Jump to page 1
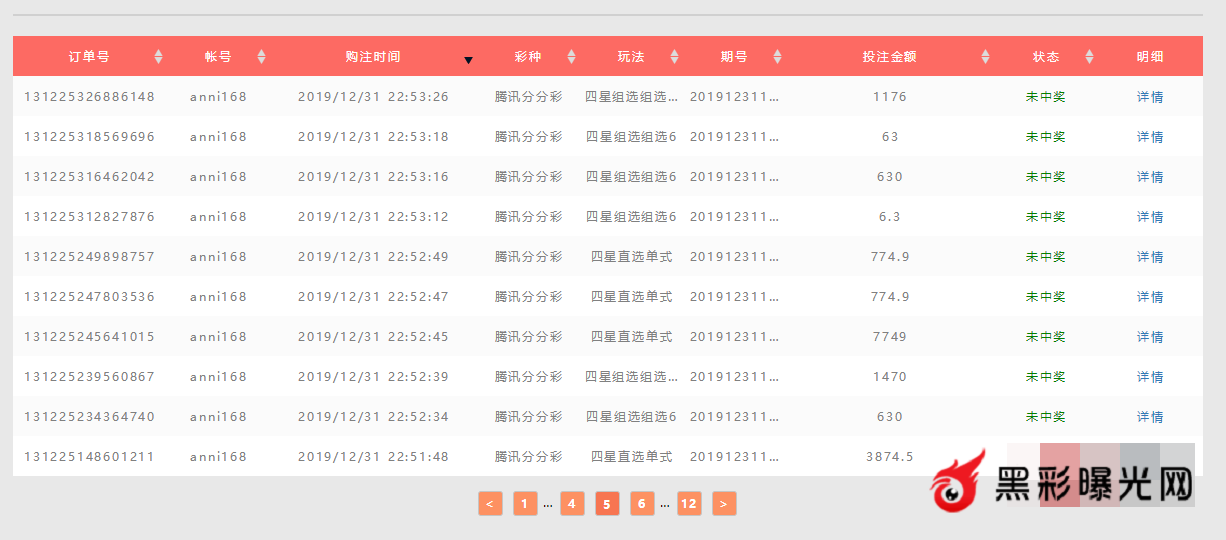Viewport: 1226px width, 540px height. pyautogui.click(x=525, y=504)
